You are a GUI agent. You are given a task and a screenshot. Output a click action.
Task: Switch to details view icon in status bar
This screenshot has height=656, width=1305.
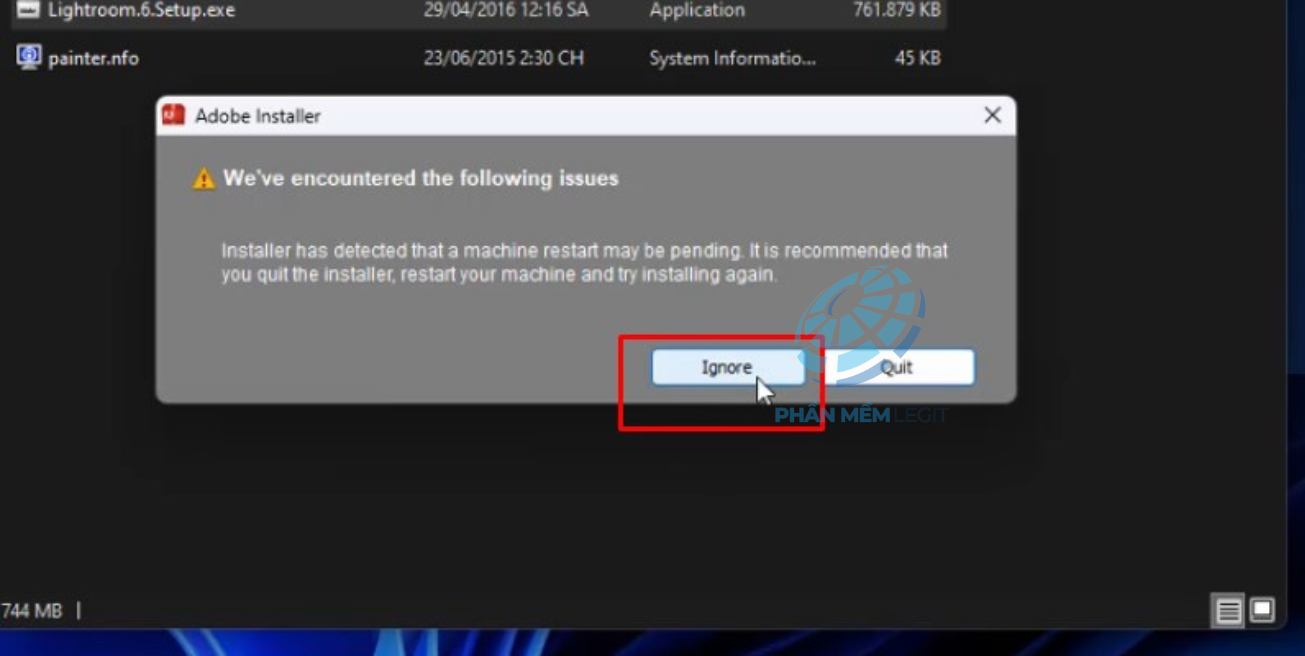[1229, 610]
